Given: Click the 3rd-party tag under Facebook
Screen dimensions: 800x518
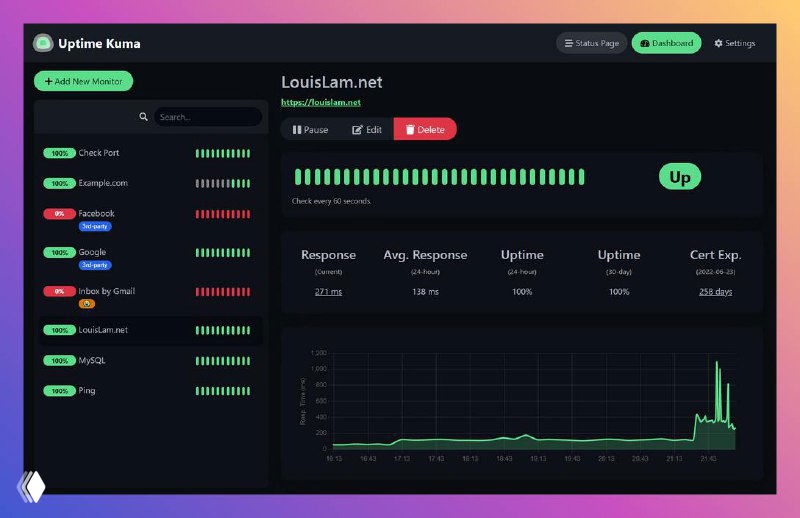Looking at the screenshot, I should pos(95,226).
